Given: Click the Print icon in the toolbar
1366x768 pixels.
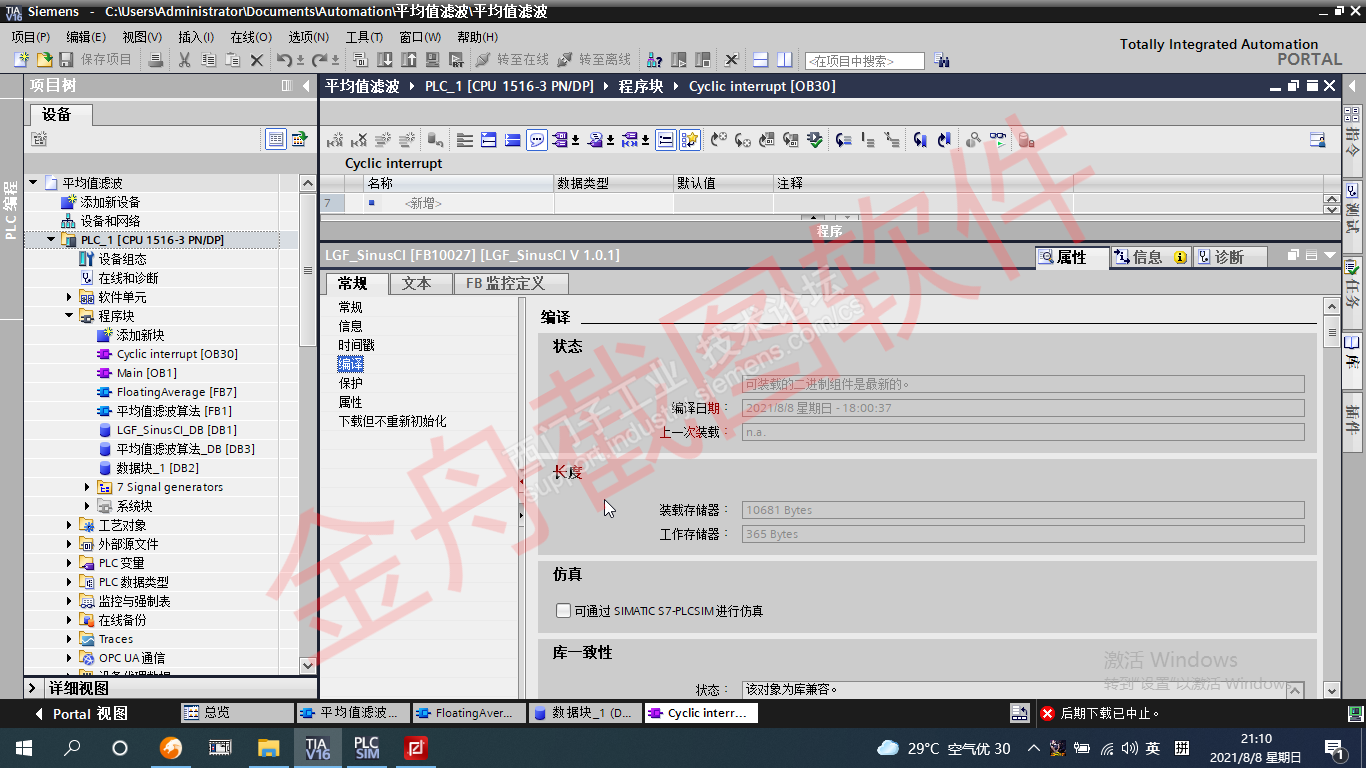Looking at the screenshot, I should [x=155, y=60].
